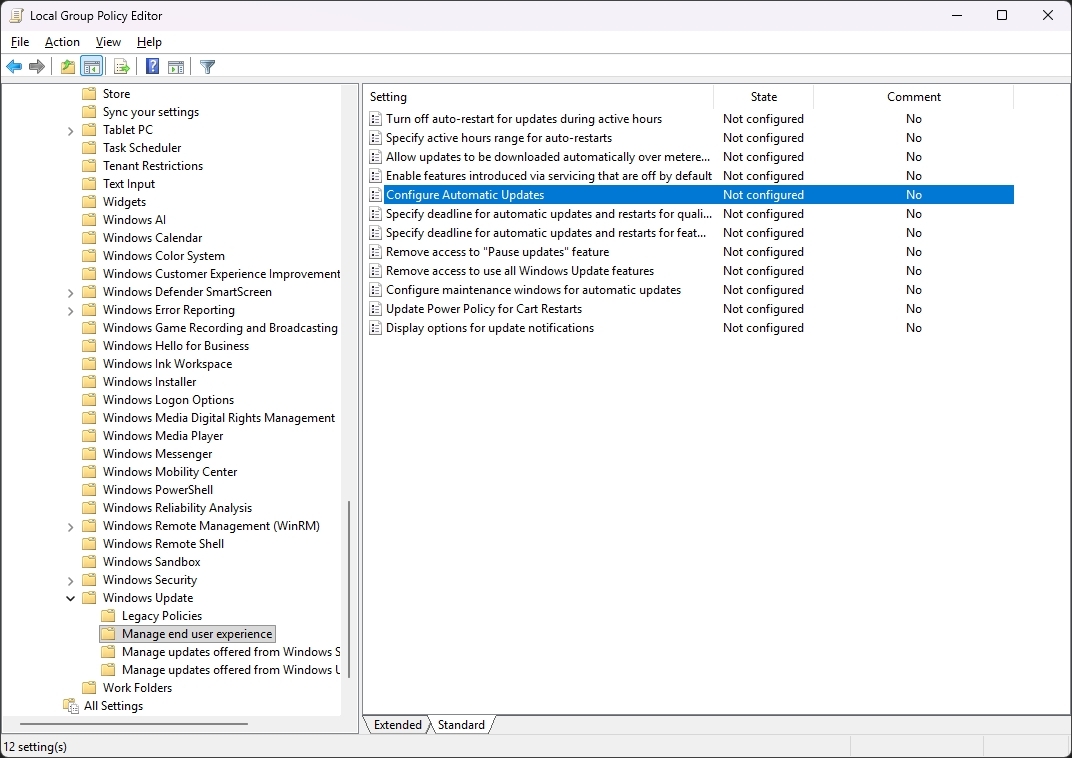
Task: Open the File menu
Action: tap(20, 42)
